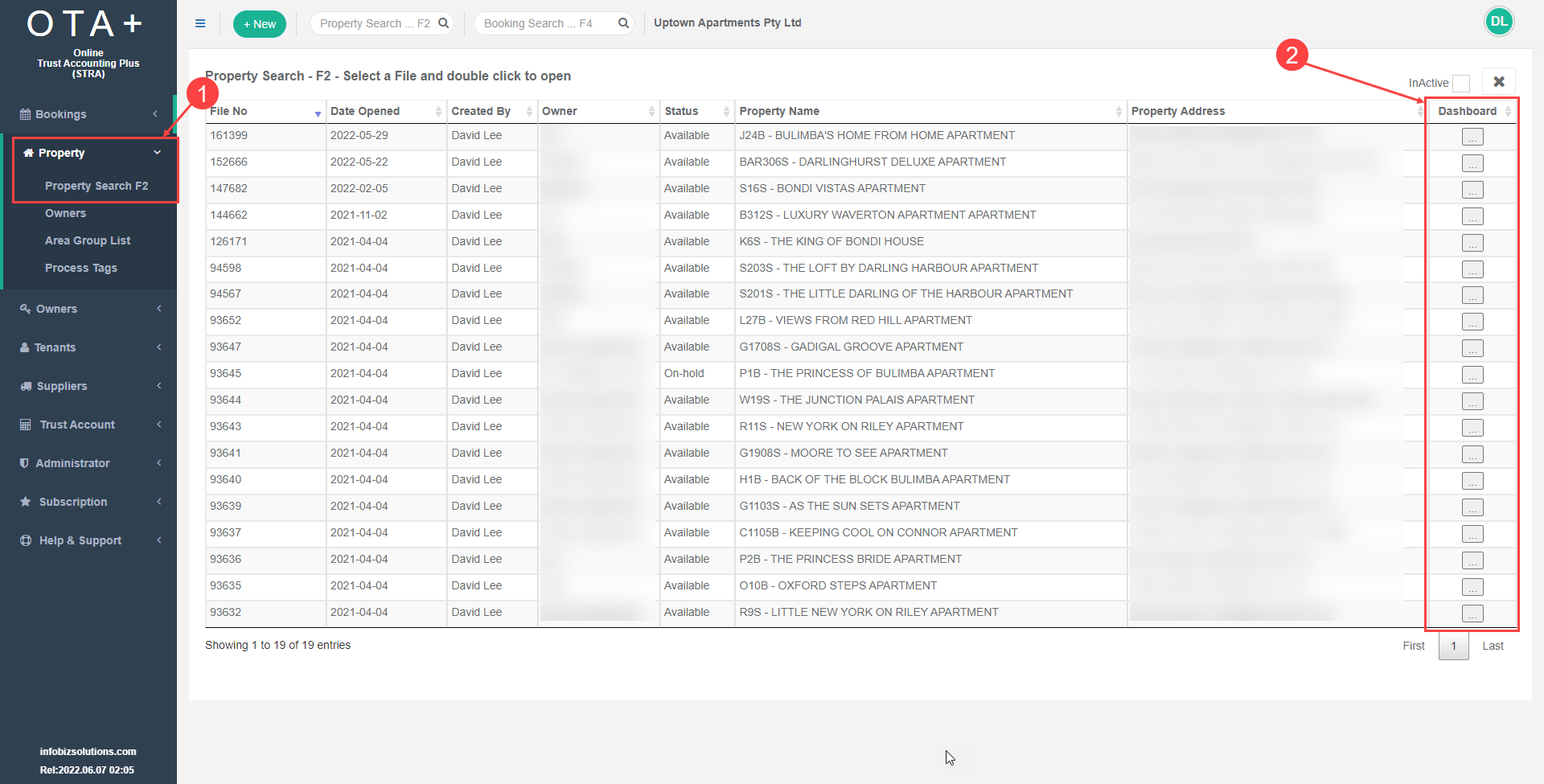Open dashboard for file 93643
This screenshot has height=784, width=1544.
[x=1472, y=429]
